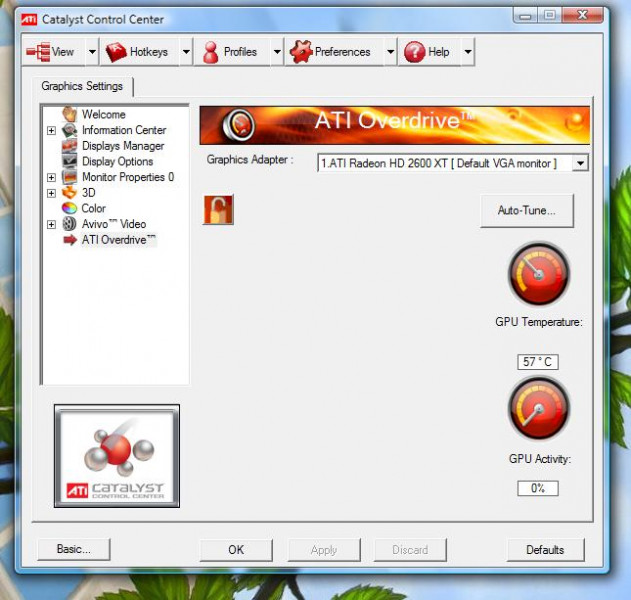The height and width of the screenshot is (600, 631).
Task: Click the Display Options tree icon
Action: click(x=69, y=161)
